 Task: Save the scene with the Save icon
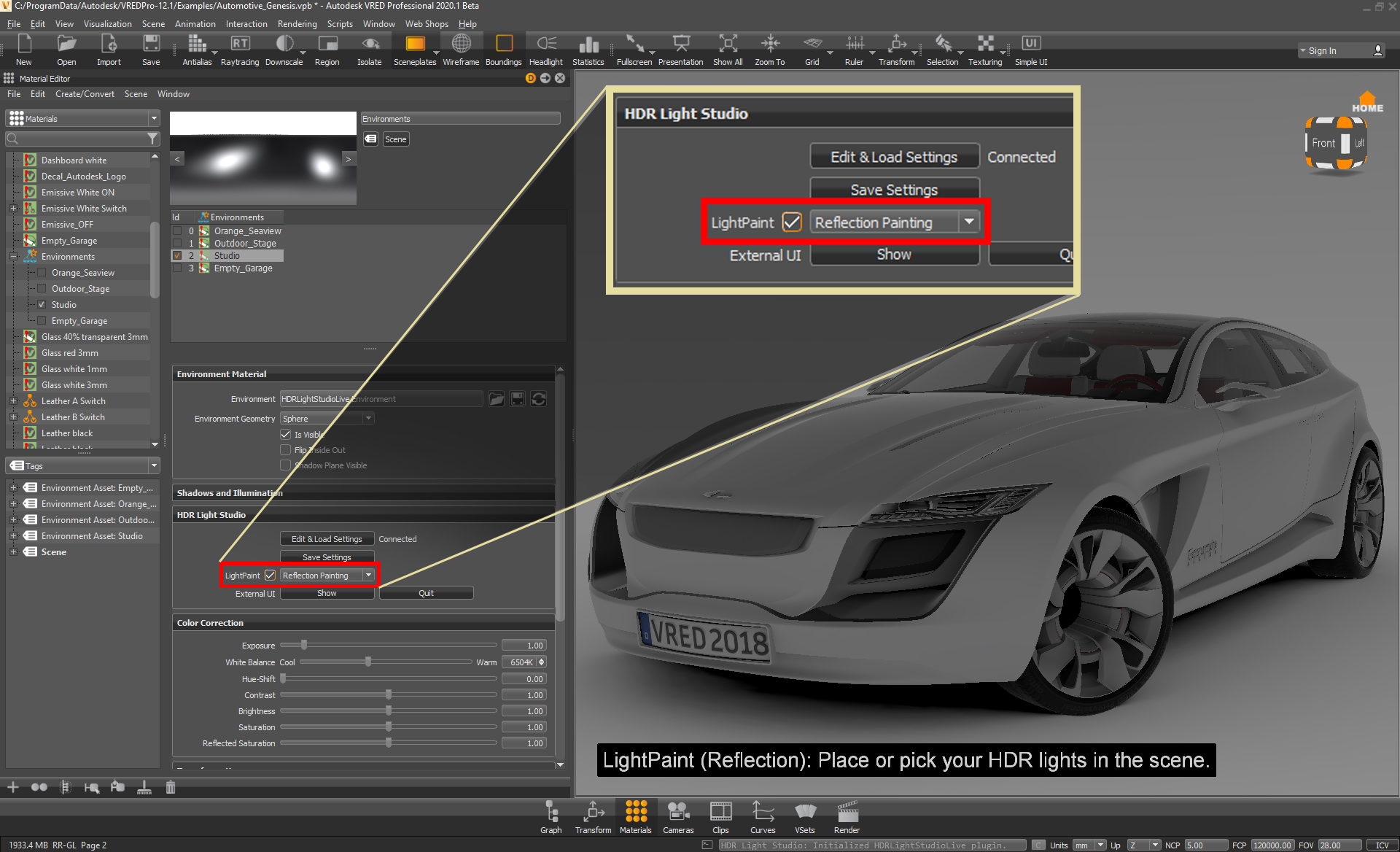(x=151, y=50)
